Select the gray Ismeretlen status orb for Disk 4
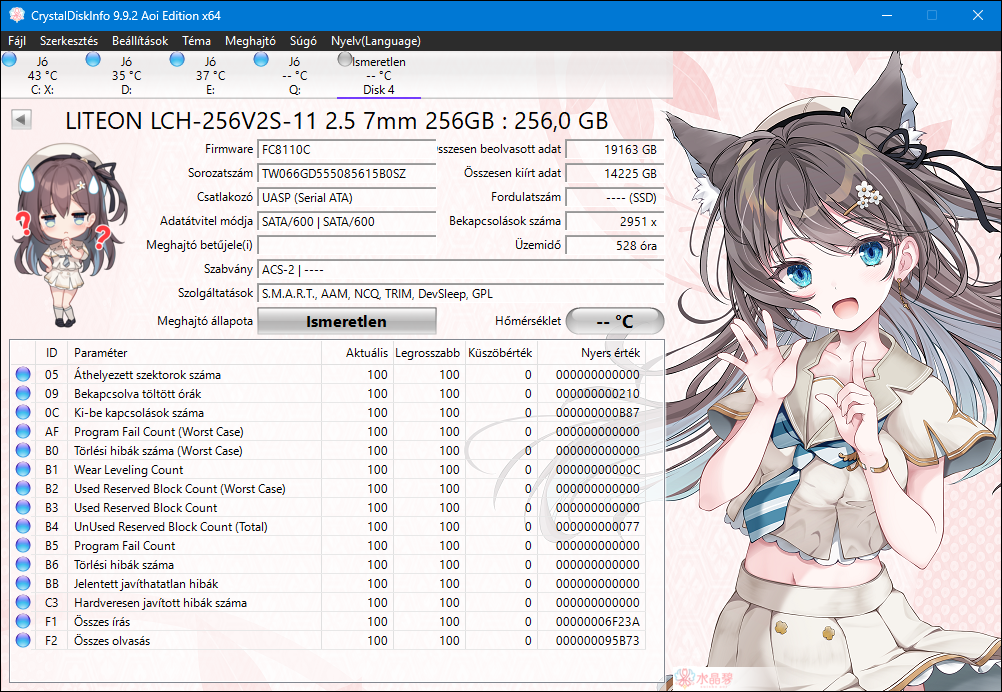This screenshot has height=692, width=1002. click(345, 59)
